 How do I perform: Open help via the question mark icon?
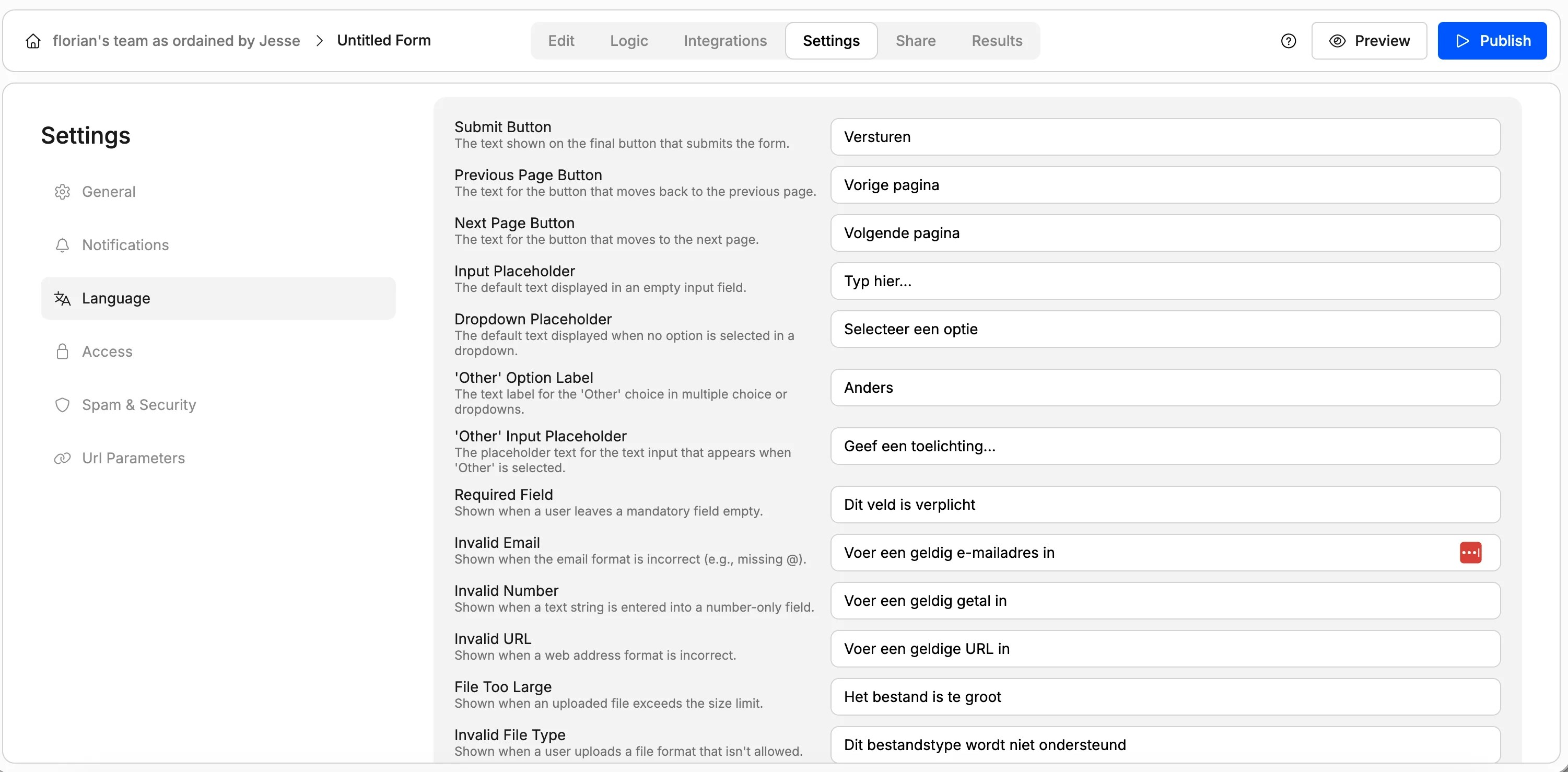(1289, 40)
